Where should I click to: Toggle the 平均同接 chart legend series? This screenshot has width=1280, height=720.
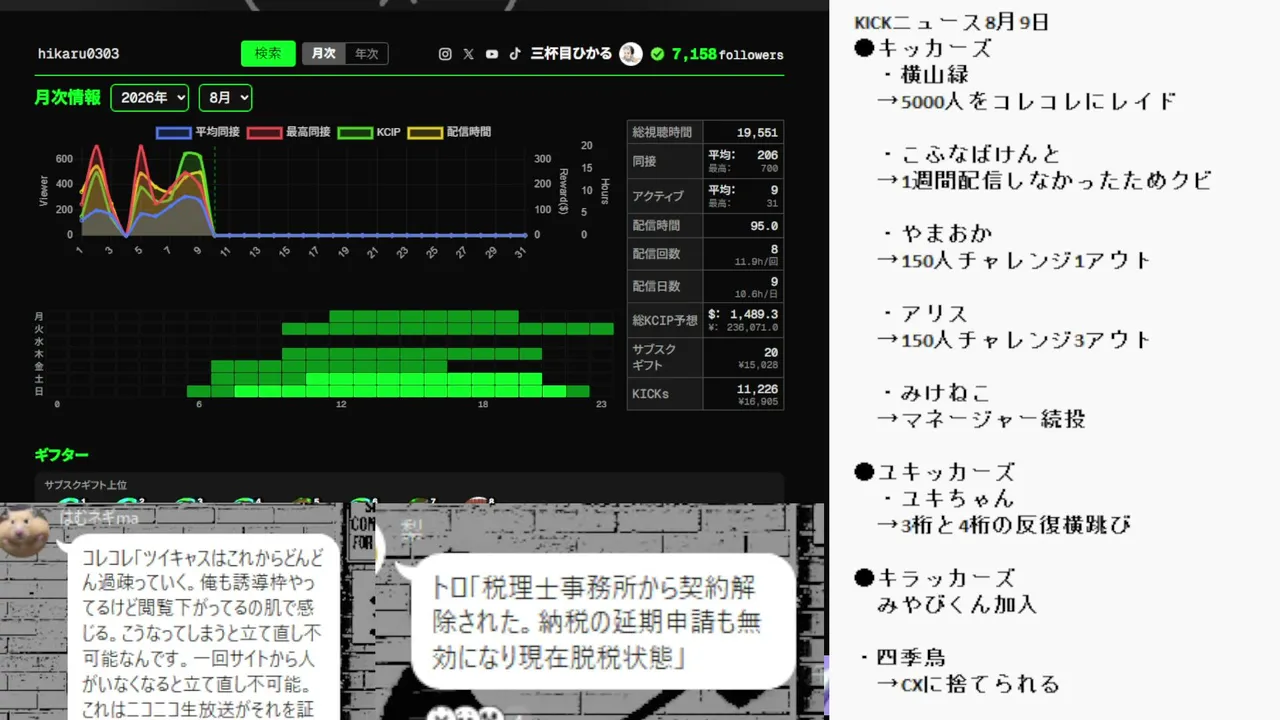[198, 132]
